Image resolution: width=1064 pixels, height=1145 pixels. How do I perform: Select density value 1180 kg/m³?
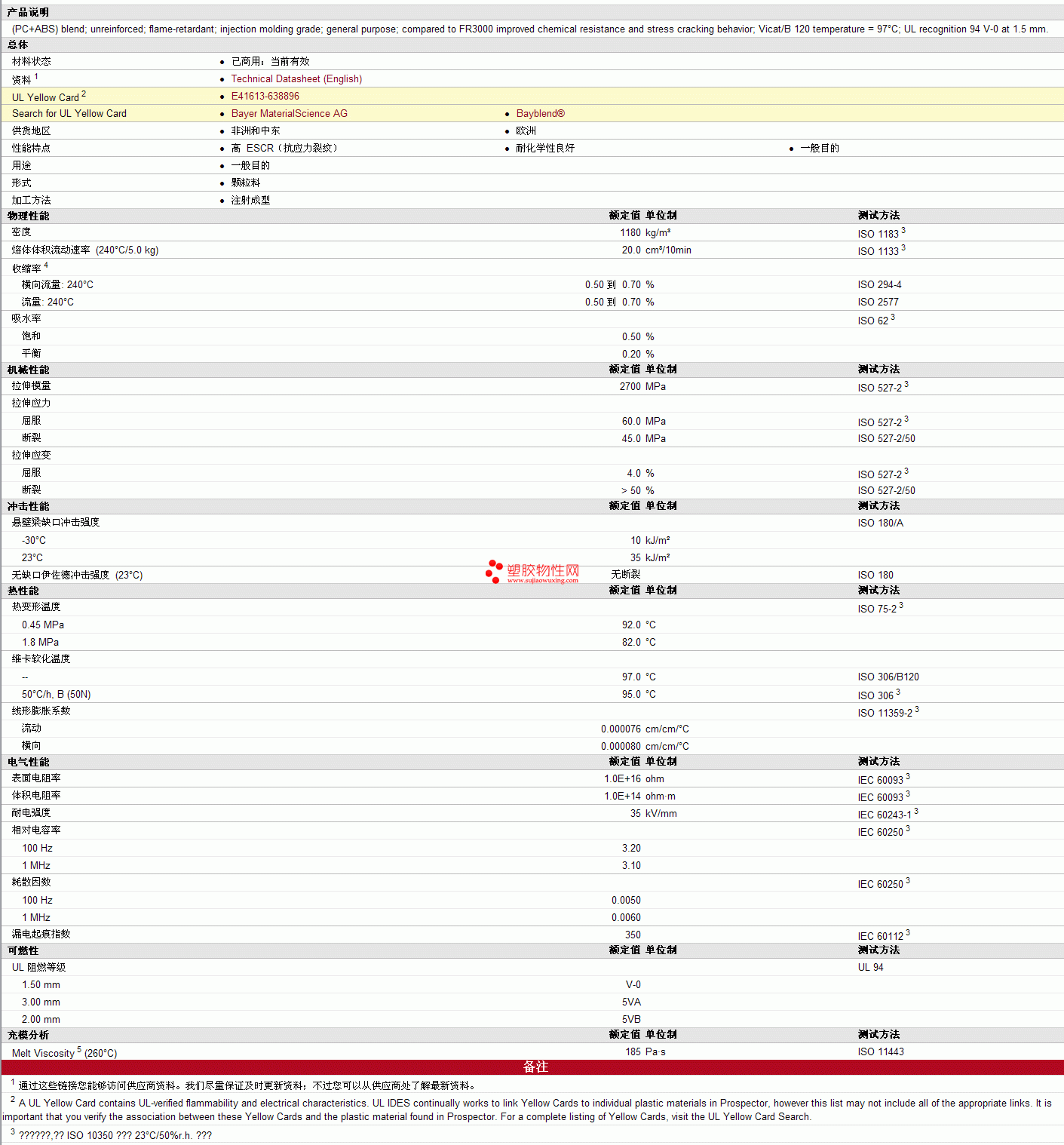[645, 232]
